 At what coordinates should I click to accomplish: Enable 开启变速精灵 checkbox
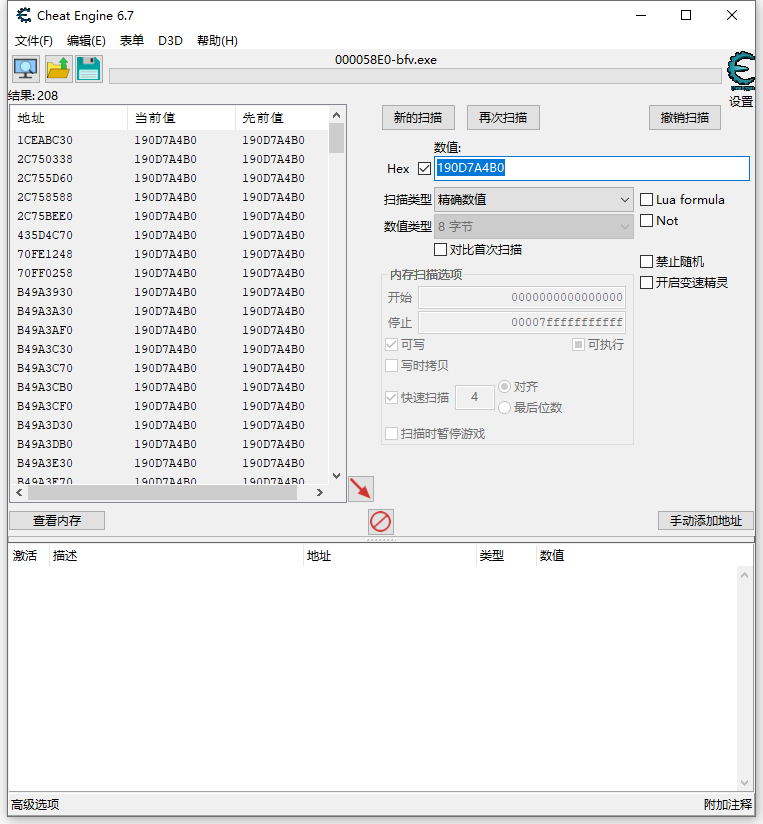pyautogui.click(x=646, y=283)
